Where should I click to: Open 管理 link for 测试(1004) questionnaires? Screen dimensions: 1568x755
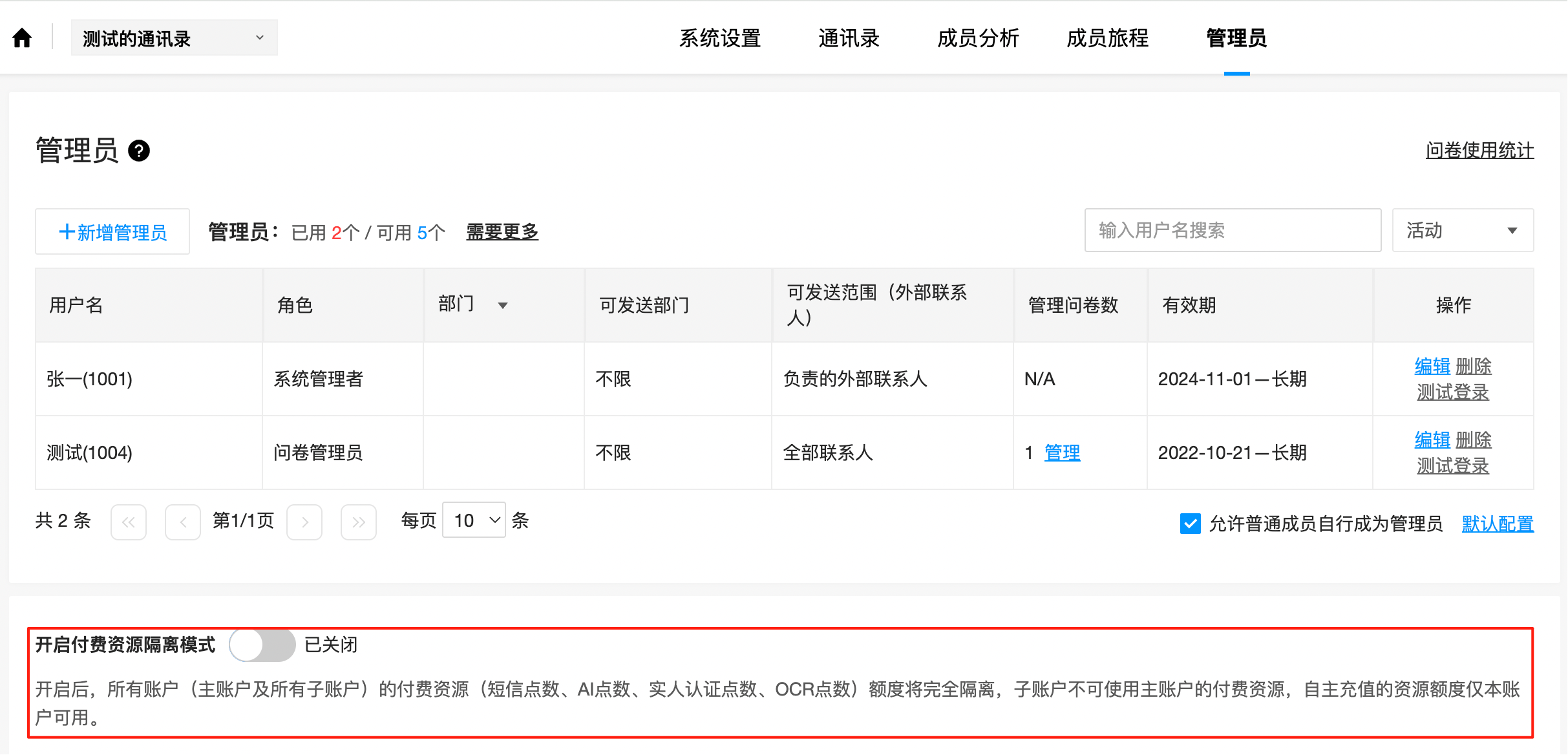click(x=1062, y=452)
